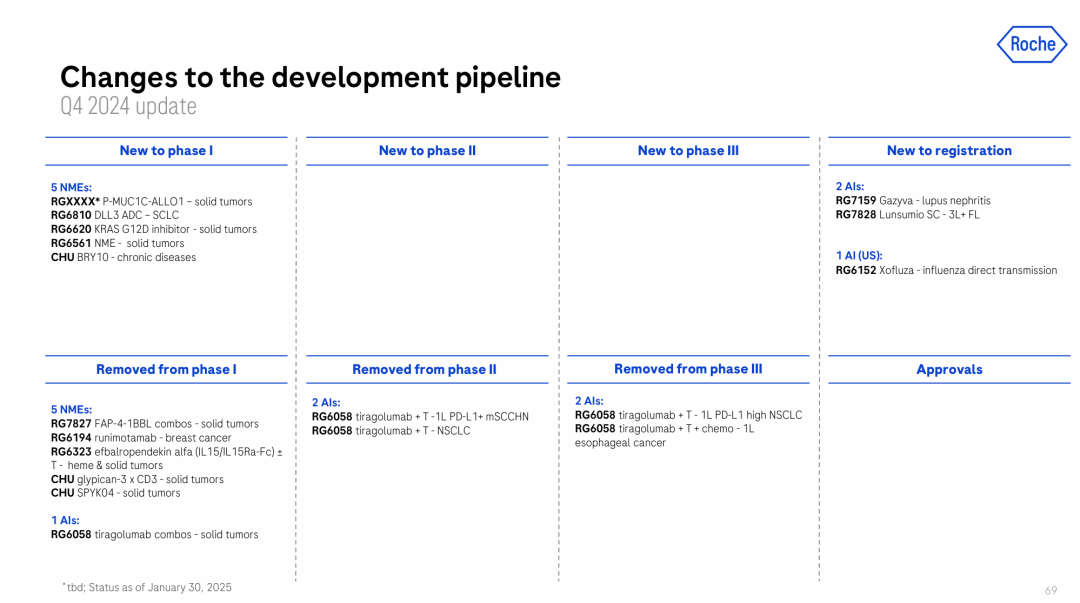The image size is (1080, 603).
Task: Select the 'Removed from phase I' header
Action: (x=166, y=370)
